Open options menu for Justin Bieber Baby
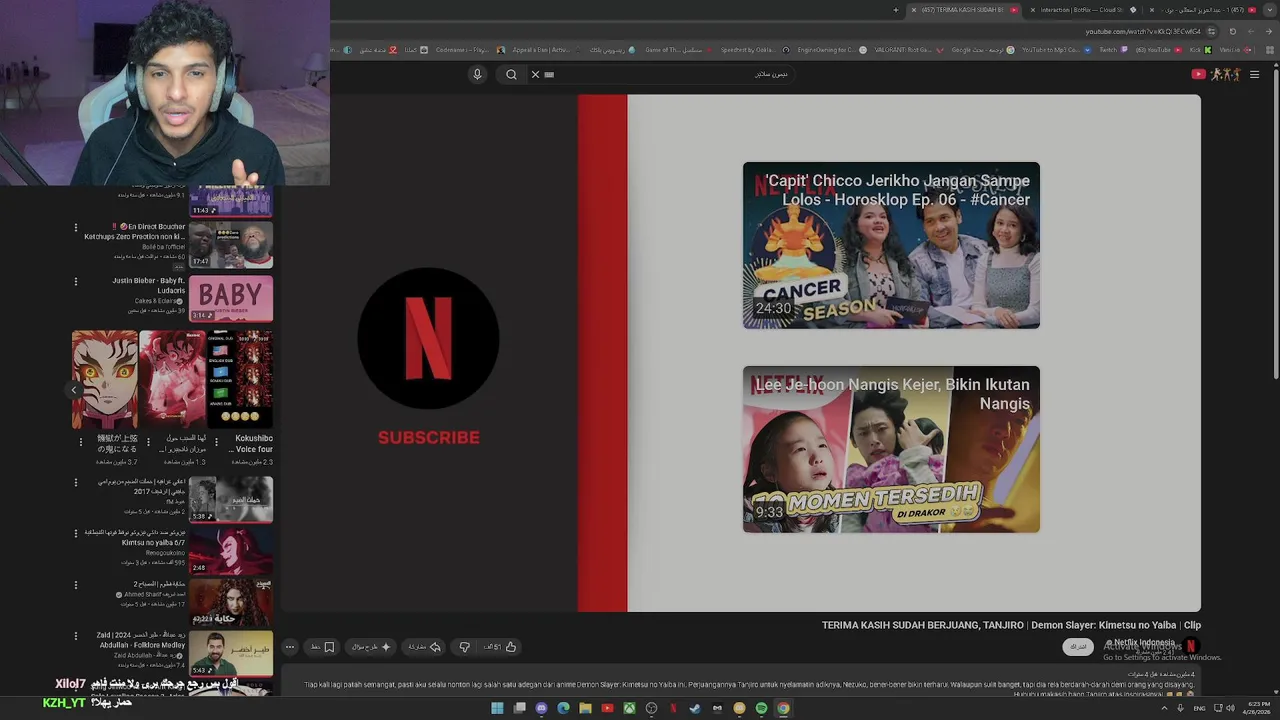This screenshot has width=1280, height=720. tap(75, 282)
